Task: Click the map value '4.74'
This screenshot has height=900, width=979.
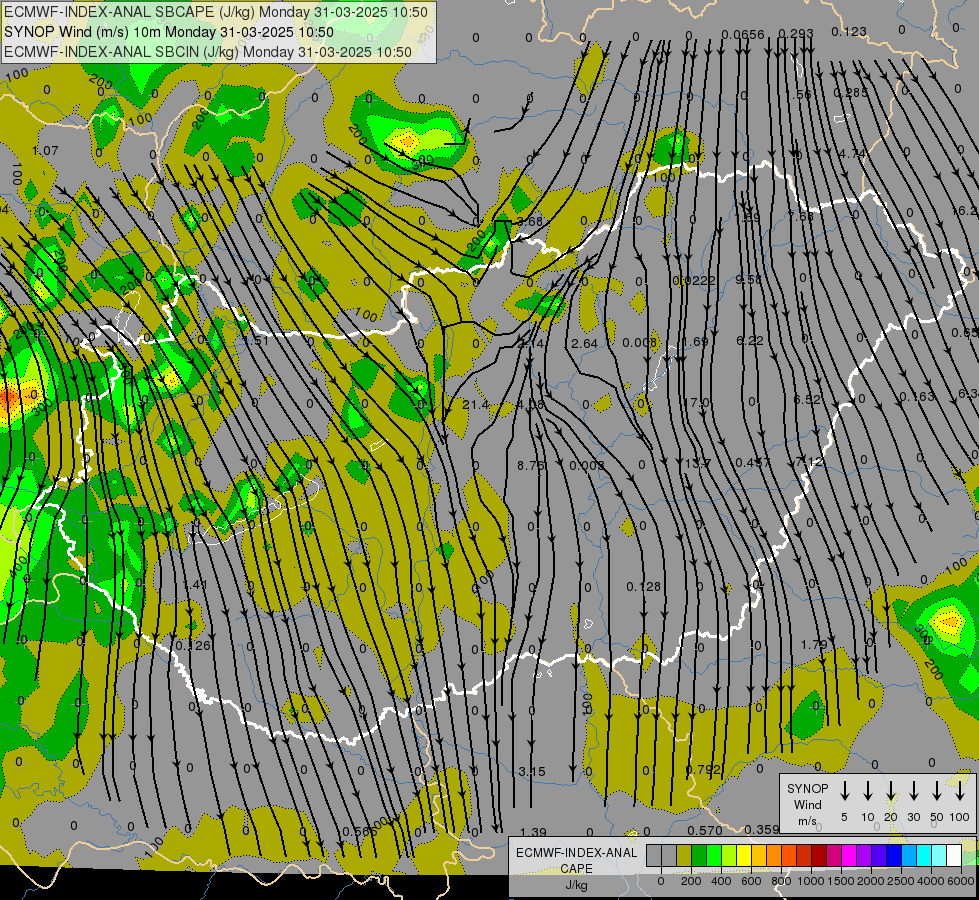Action: (852, 154)
